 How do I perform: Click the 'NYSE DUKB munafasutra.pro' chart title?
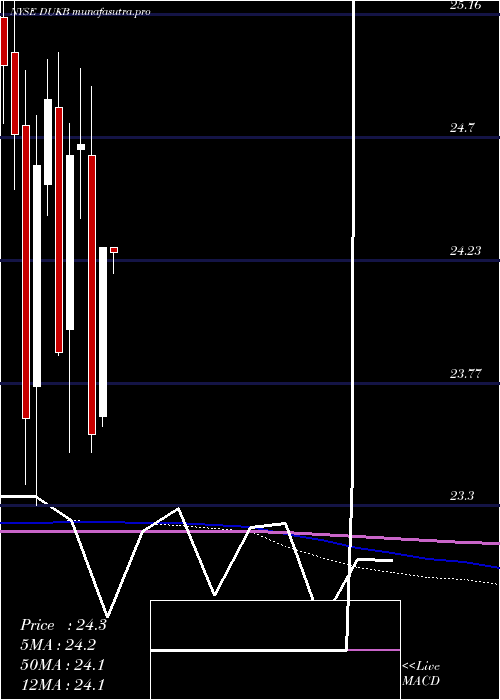tap(79, 12)
